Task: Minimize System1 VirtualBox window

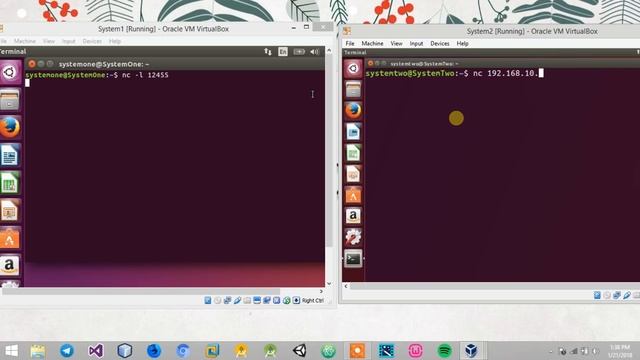Action: pyautogui.click(x=294, y=27)
